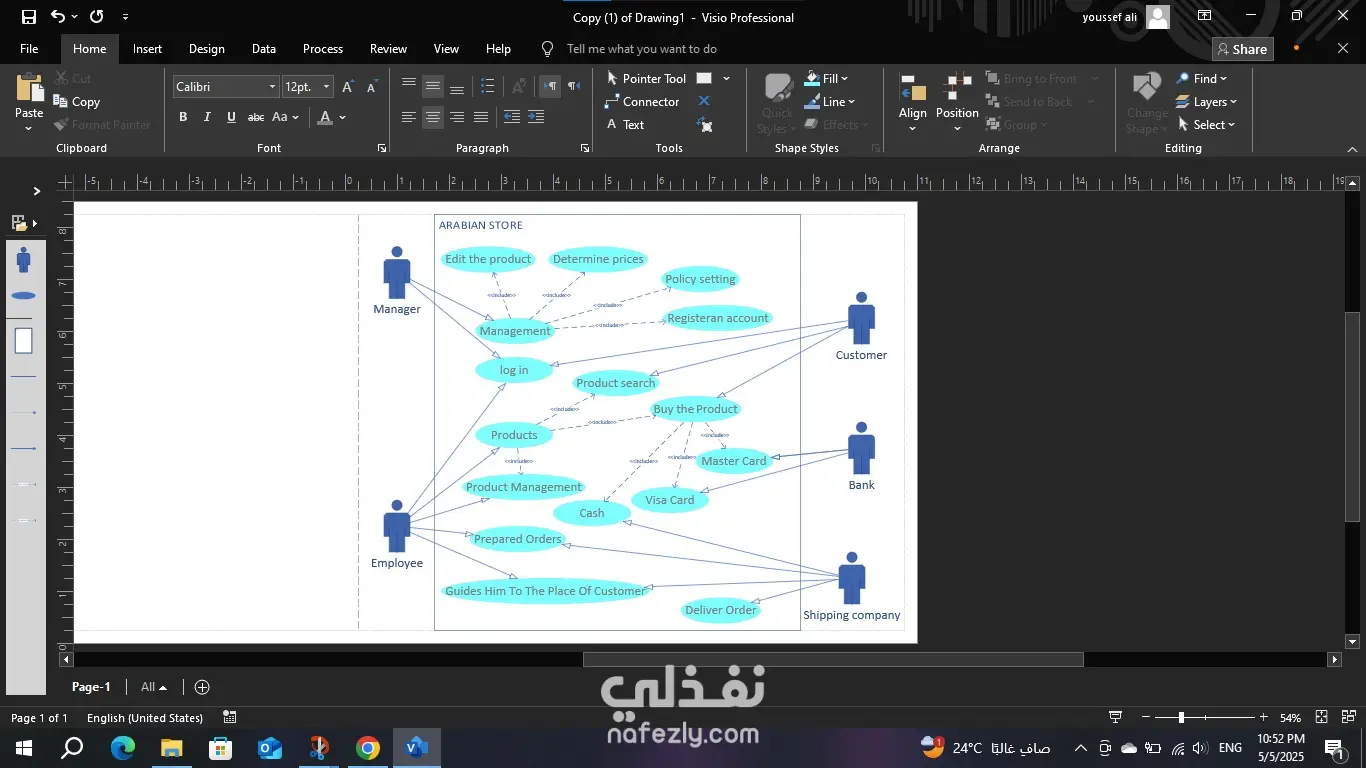Click the Save icon in title bar

coord(29,17)
